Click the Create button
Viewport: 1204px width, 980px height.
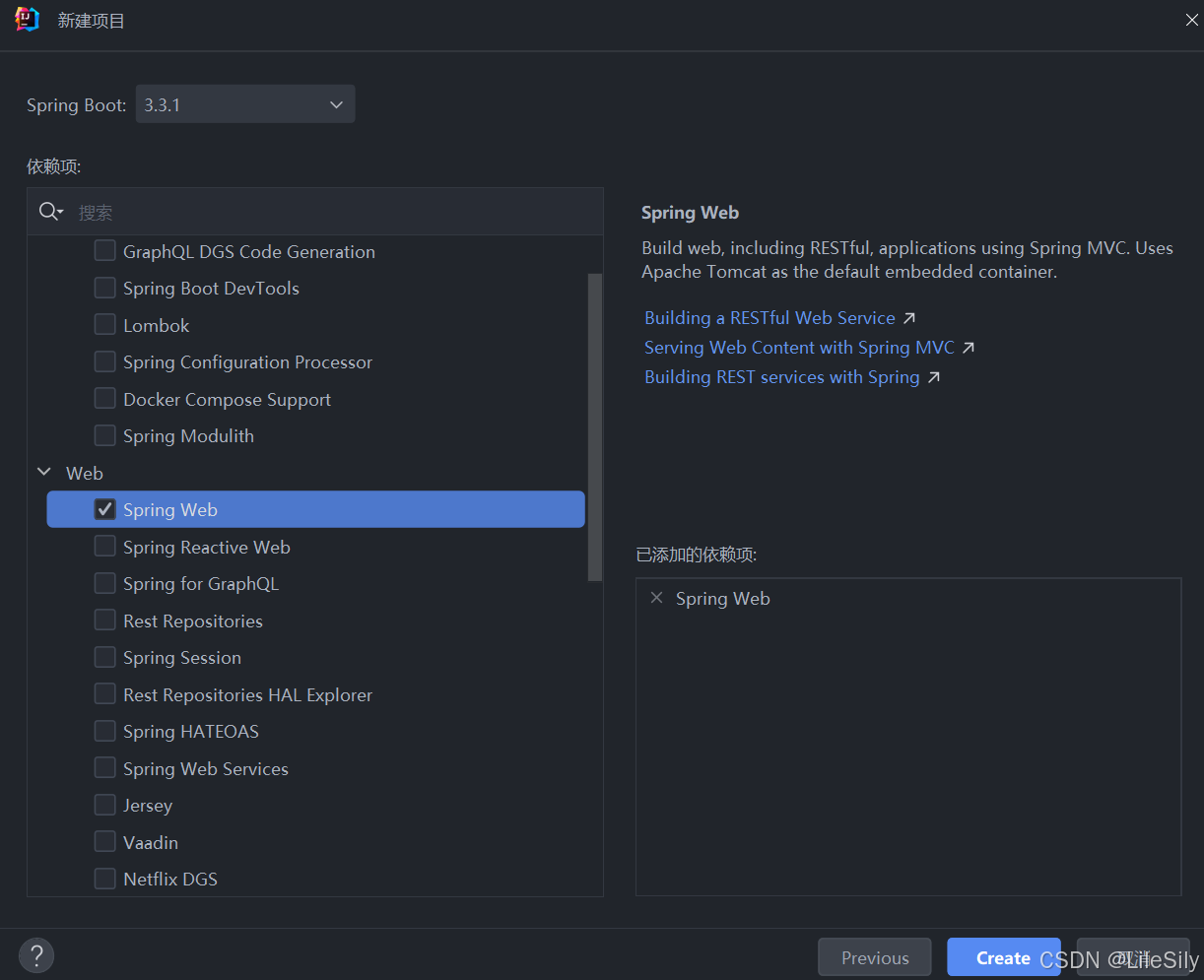point(1003,957)
